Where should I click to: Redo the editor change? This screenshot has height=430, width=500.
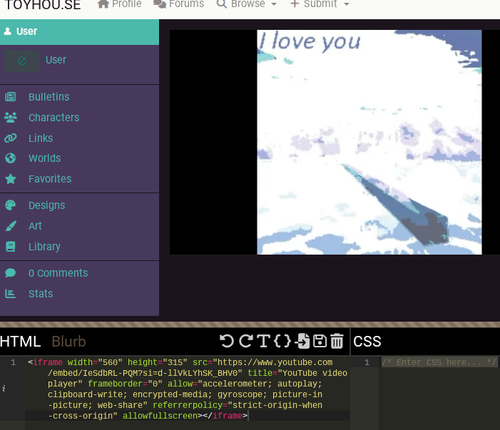point(246,341)
